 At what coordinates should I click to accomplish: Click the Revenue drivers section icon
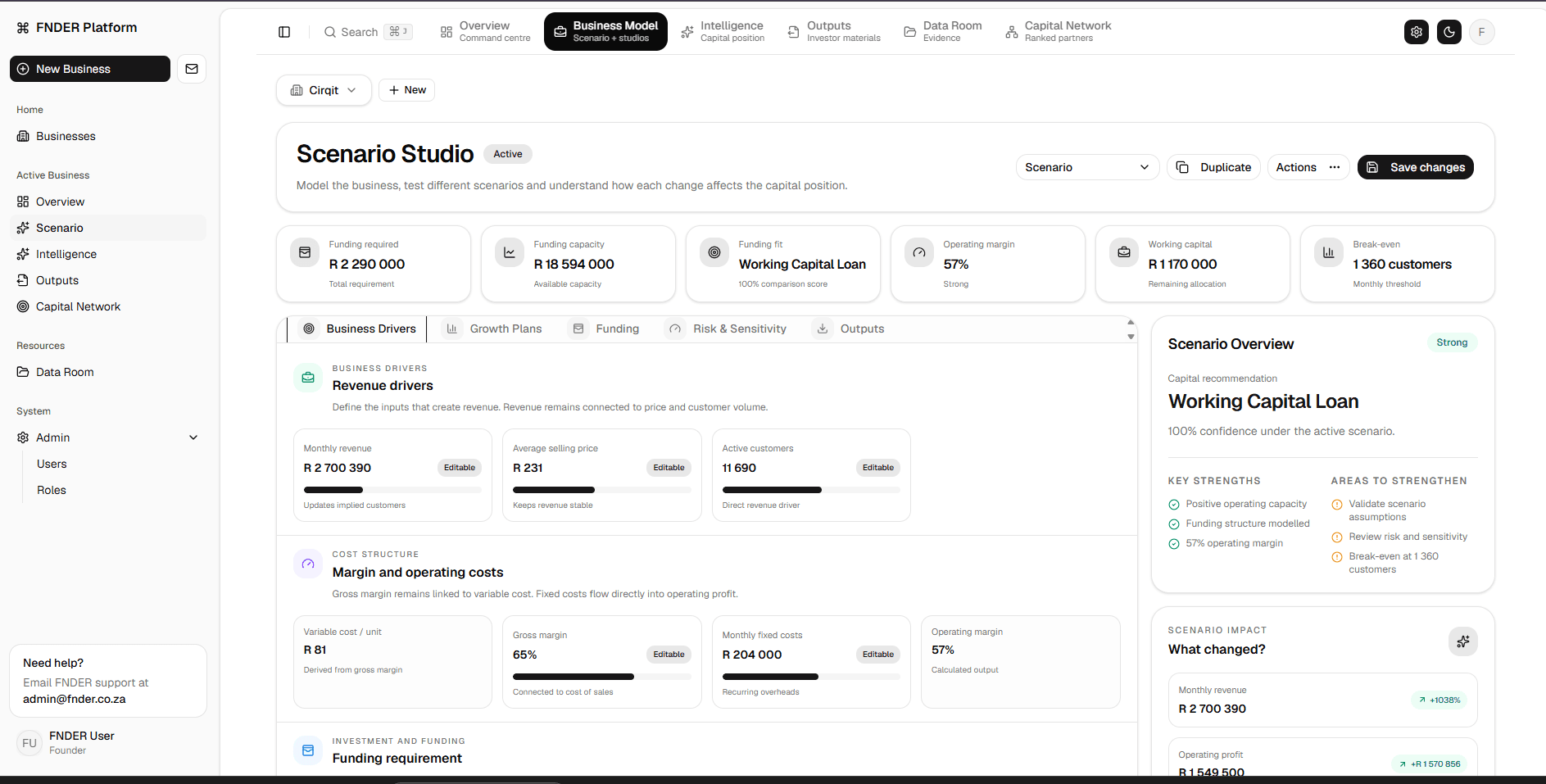[x=308, y=378]
